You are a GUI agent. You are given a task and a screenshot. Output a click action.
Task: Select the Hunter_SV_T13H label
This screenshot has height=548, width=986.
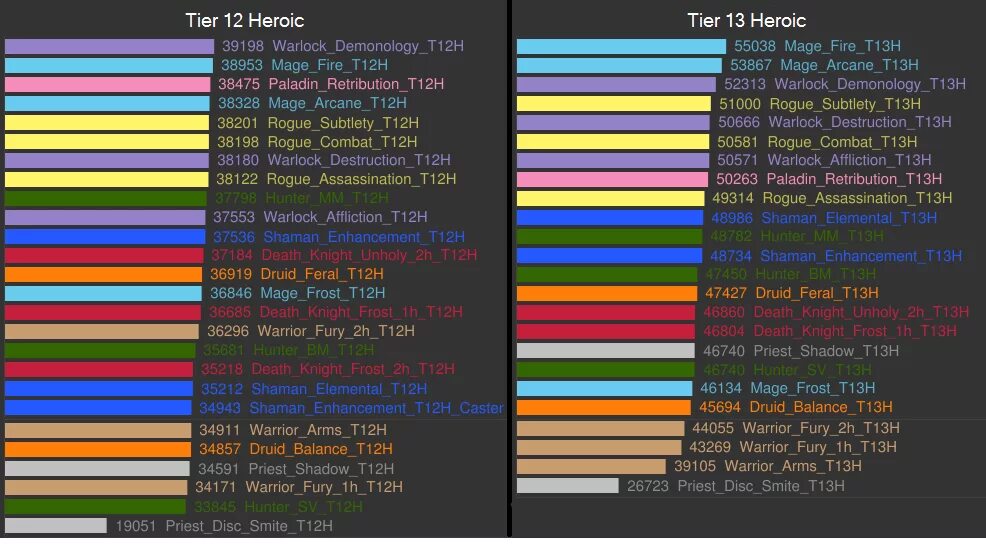(x=812, y=369)
